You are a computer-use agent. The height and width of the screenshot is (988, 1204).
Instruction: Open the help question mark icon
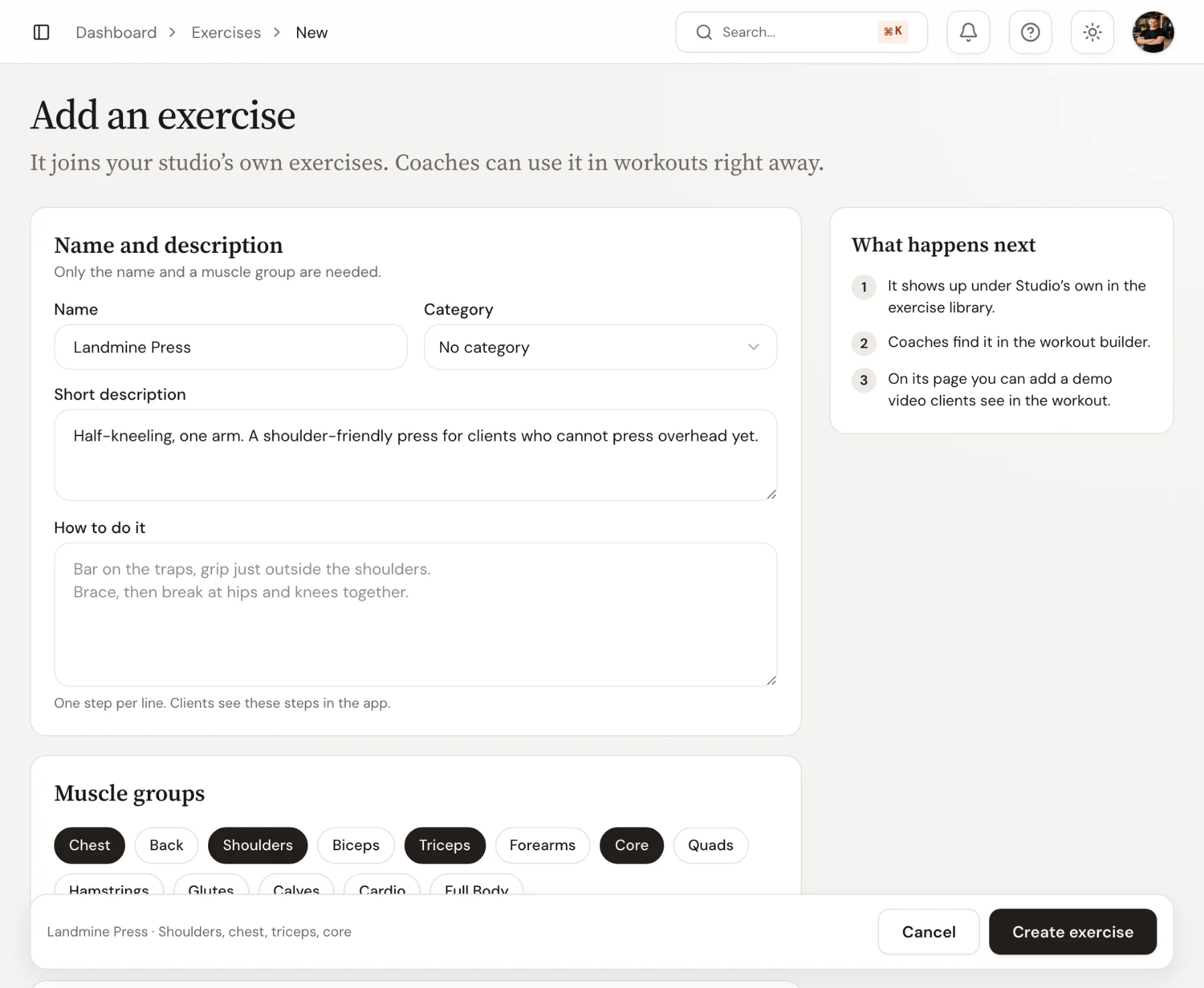pyautogui.click(x=1030, y=32)
